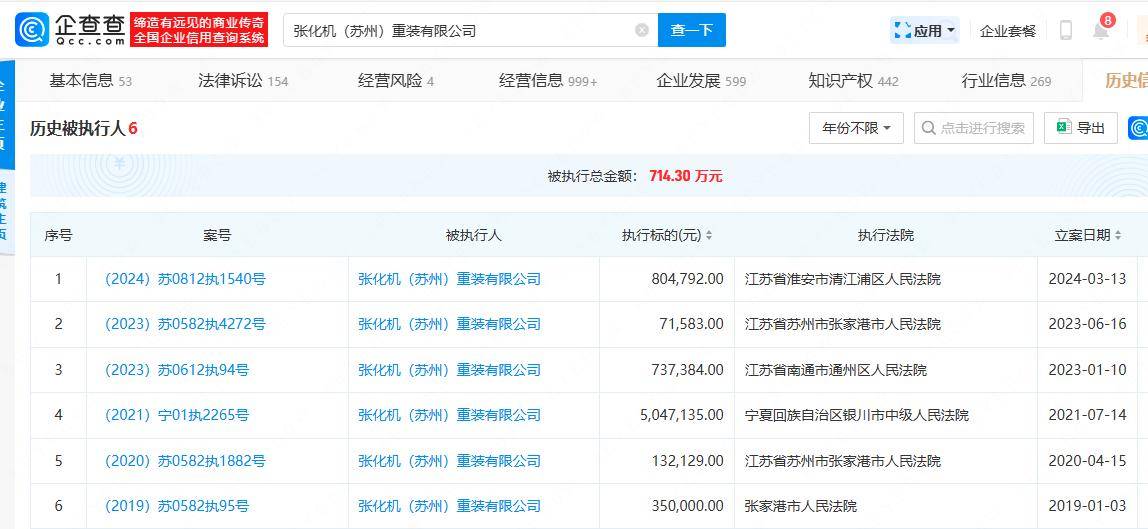Switch to 知识产权 tab
Image resolution: width=1148 pixels, height=529 pixels.
click(x=853, y=81)
